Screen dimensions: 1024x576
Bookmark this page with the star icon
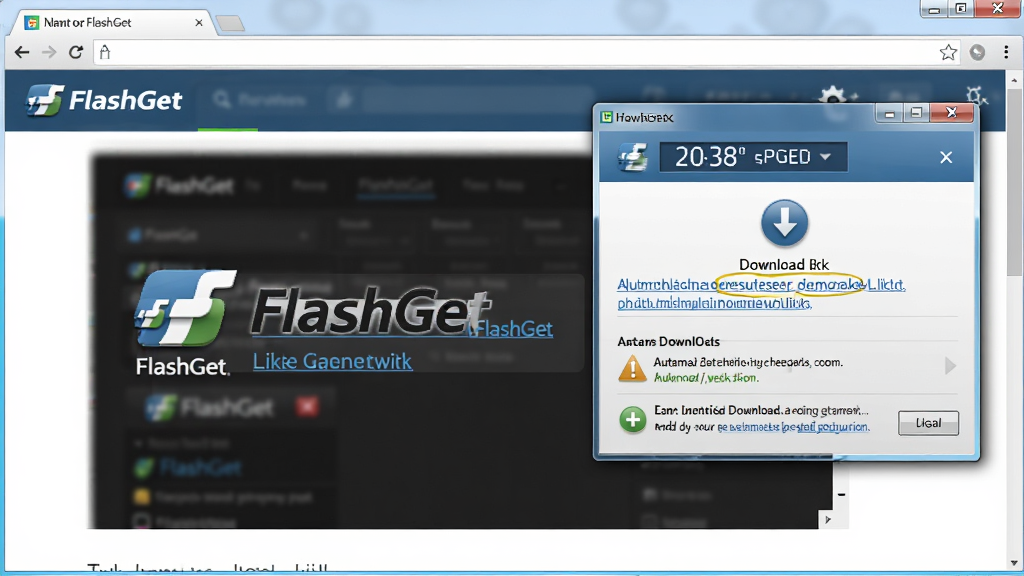pos(948,52)
